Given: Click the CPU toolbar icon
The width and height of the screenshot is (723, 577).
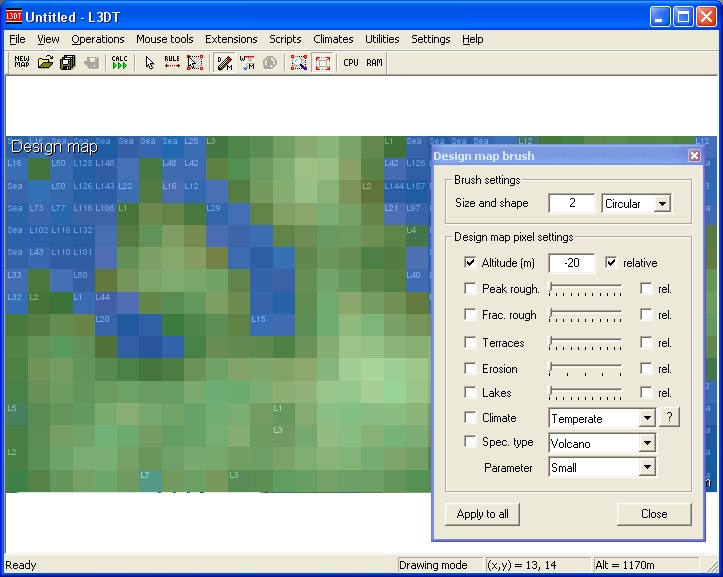Looking at the screenshot, I should (x=351, y=63).
